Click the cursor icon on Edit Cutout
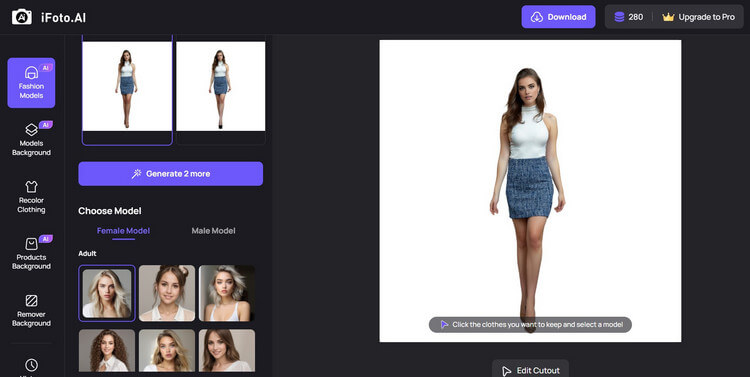Image resolution: width=750 pixels, height=377 pixels. coord(507,371)
